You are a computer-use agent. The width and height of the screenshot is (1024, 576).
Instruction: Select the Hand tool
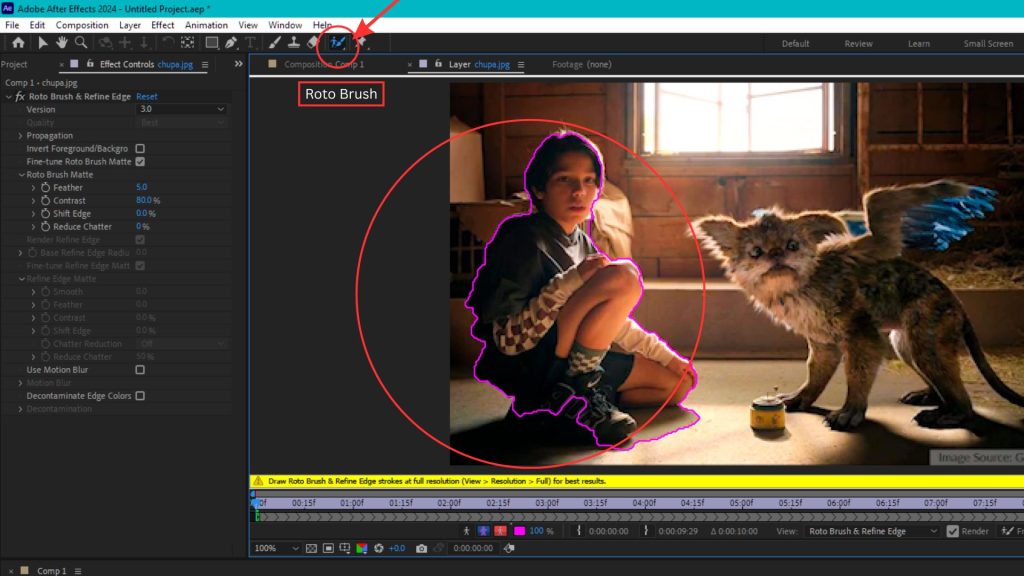(61, 43)
